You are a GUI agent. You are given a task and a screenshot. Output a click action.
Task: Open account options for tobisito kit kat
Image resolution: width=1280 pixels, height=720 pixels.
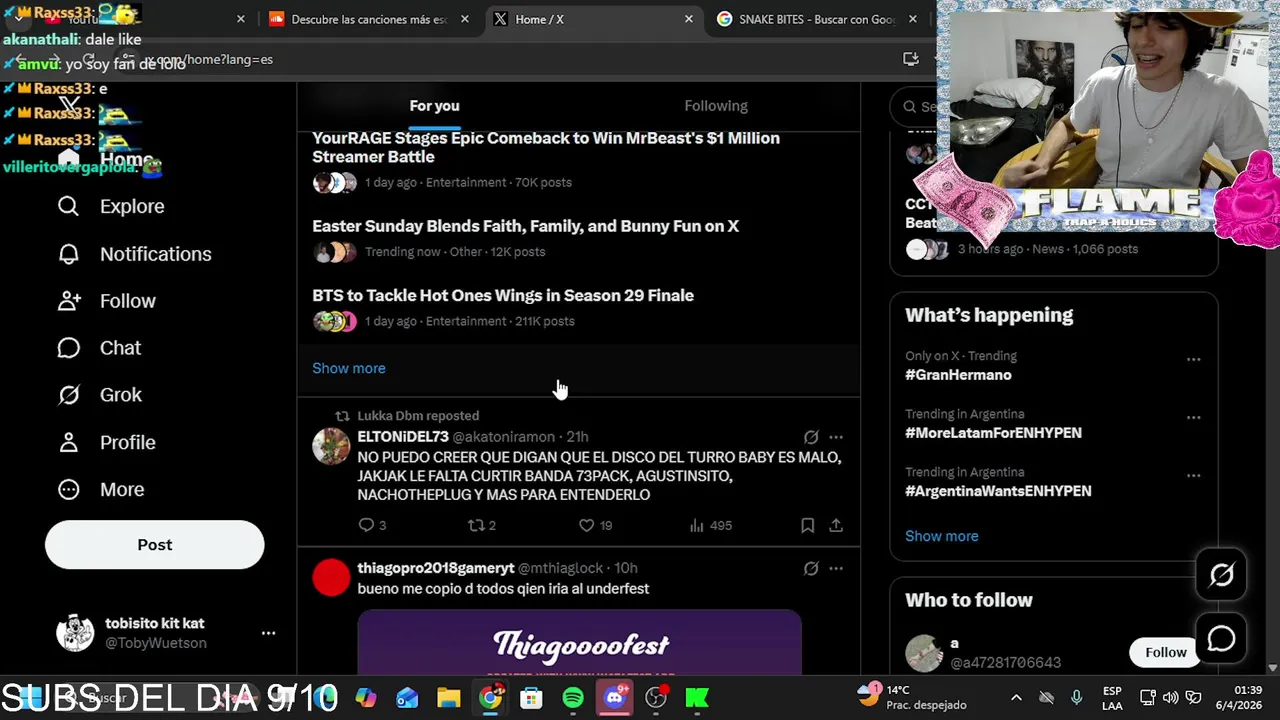(x=268, y=633)
